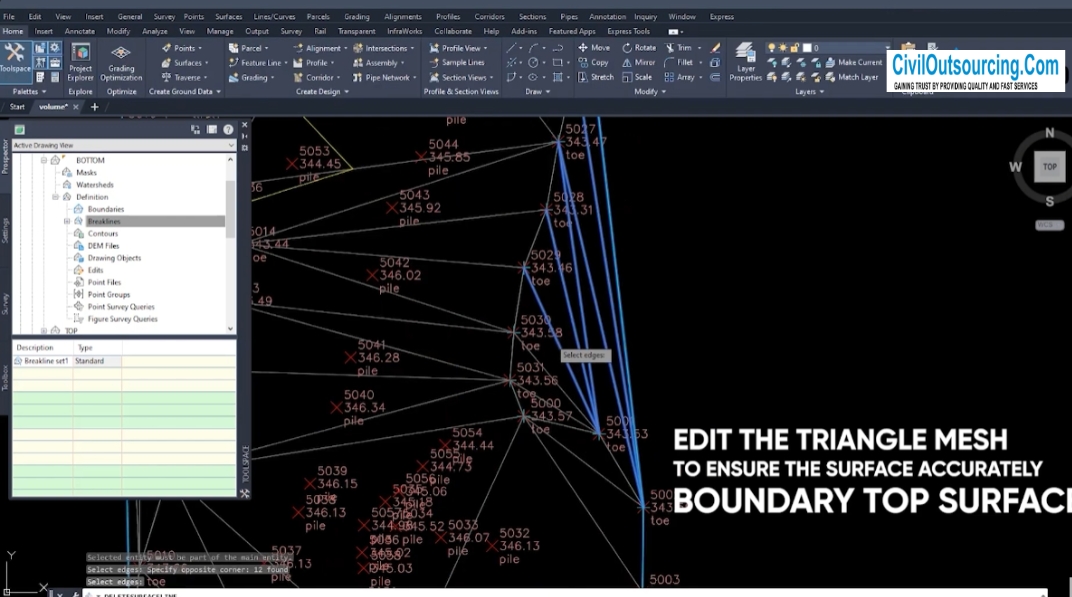Select Point Groups in the tree

(x=109, y=295)
